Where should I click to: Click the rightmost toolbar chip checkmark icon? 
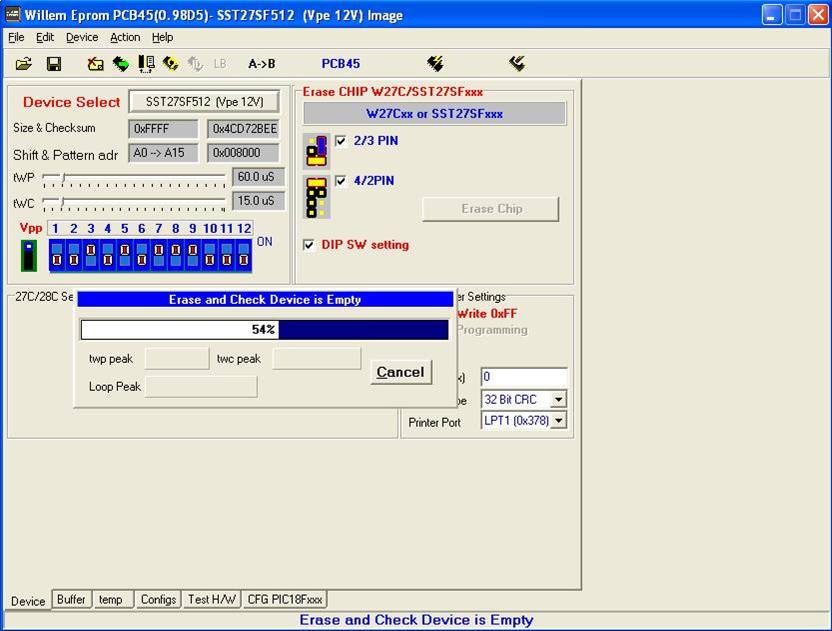pos(517,64)
